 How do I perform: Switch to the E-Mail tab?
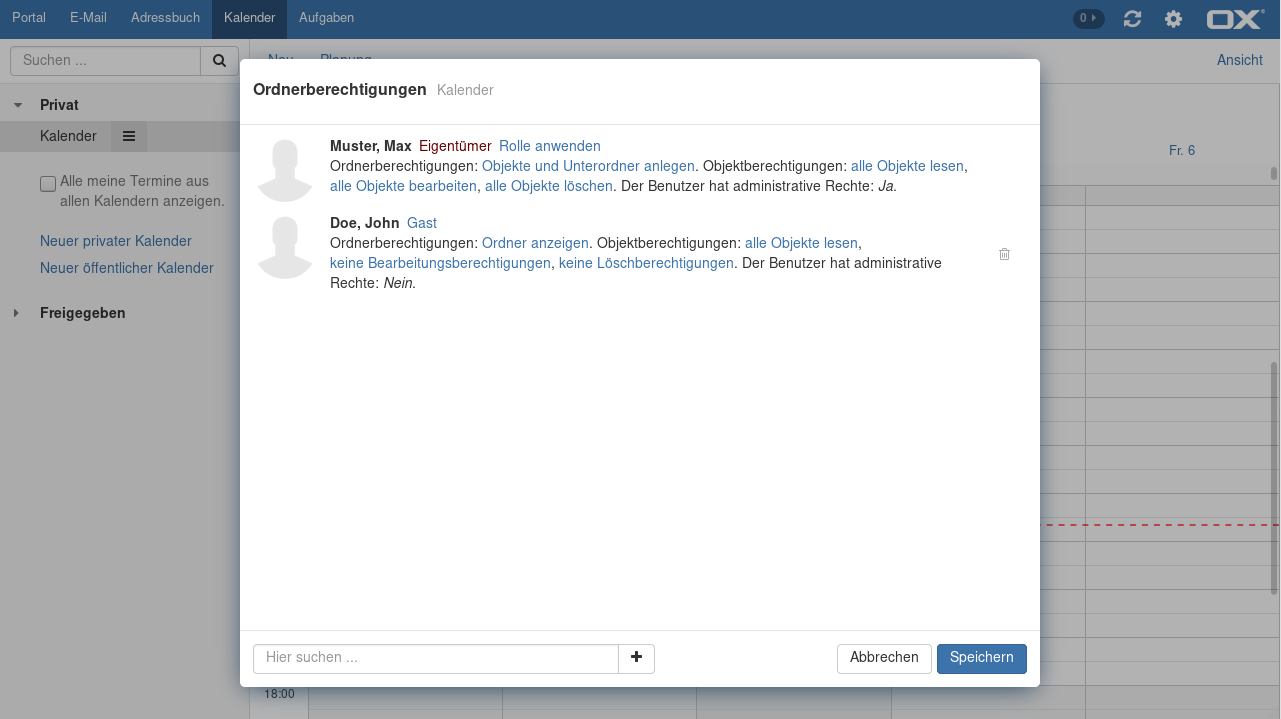coord(88,18)
